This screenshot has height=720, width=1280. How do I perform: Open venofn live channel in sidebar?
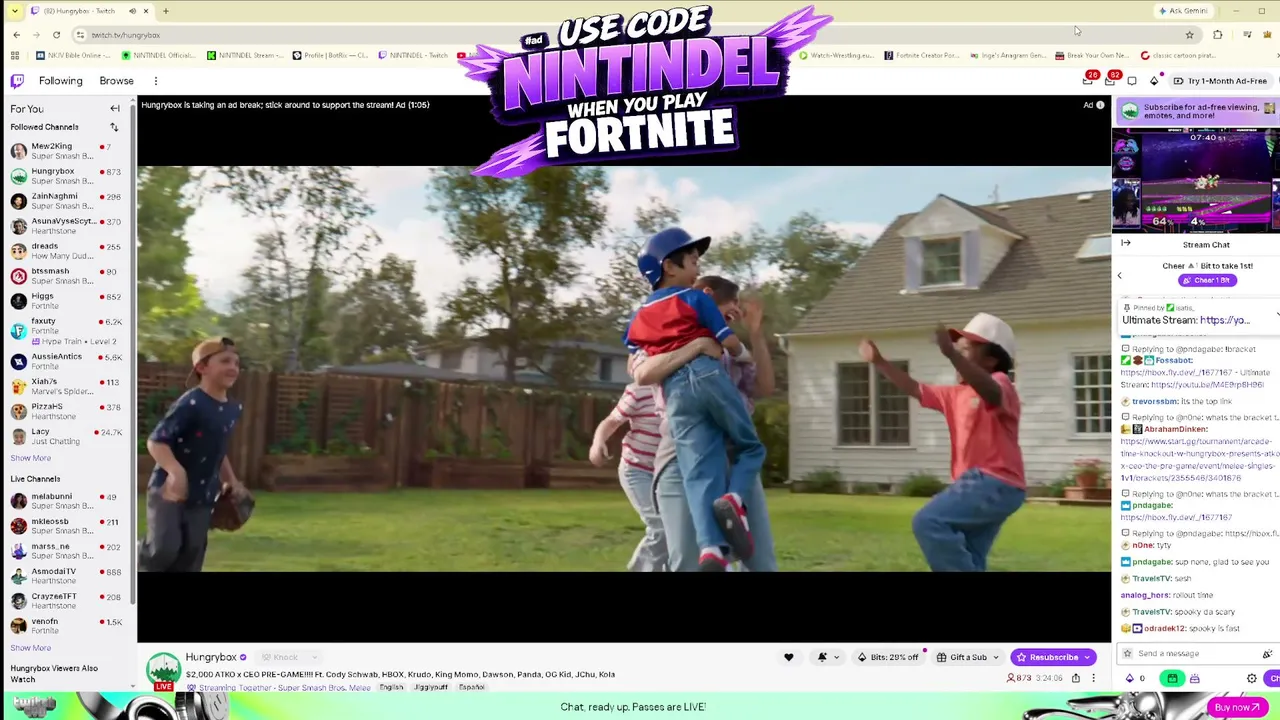[66, 626]
